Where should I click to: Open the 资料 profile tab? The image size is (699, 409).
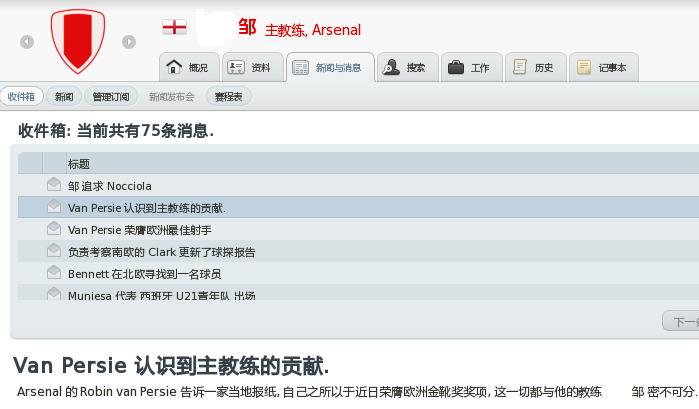252,67
